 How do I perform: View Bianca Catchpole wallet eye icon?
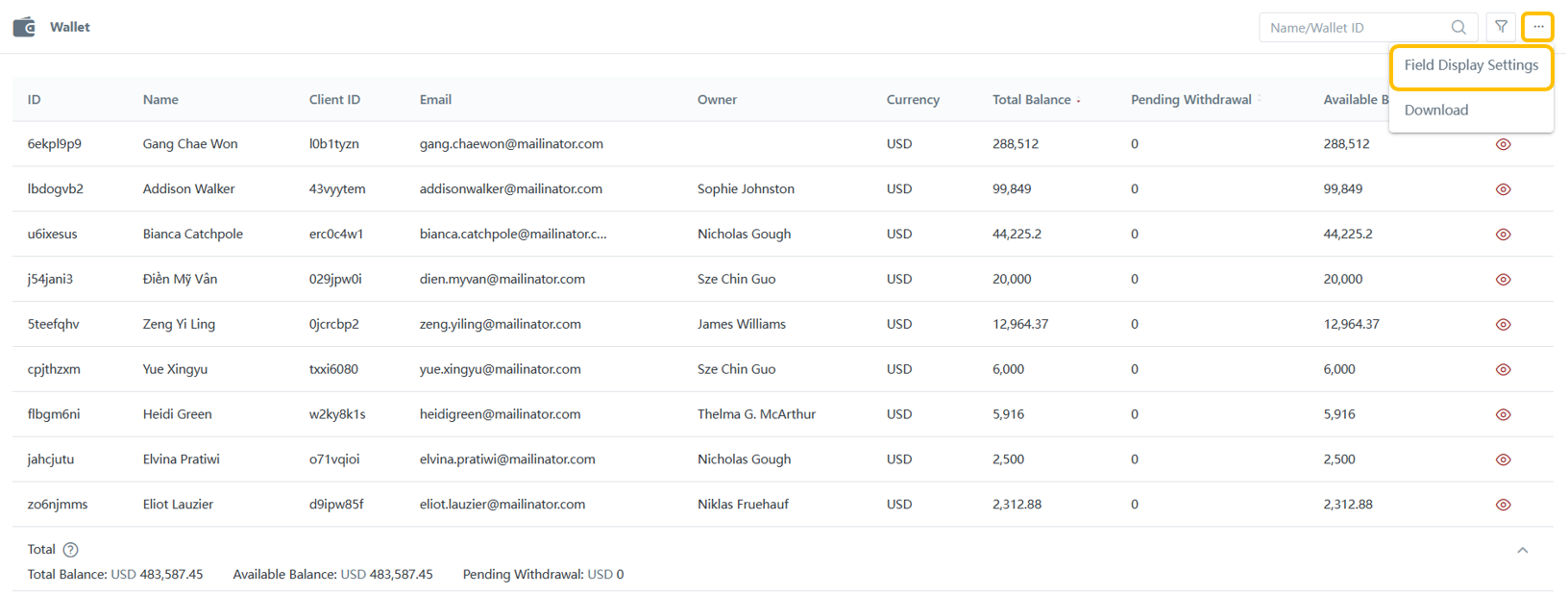[1504, 235]
